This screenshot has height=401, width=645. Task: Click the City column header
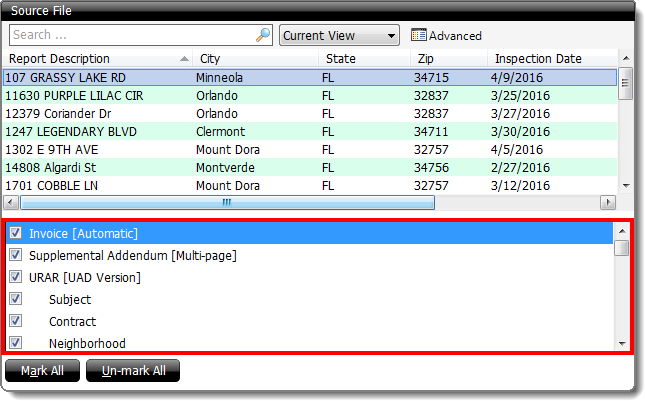(x=255, y=59)
